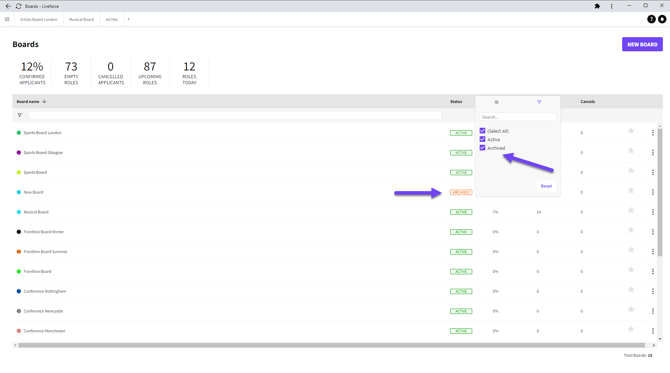Switch to the Musical Board tab
The height and width of the screenshot is (373, 670).
click(x=81, y=19)
